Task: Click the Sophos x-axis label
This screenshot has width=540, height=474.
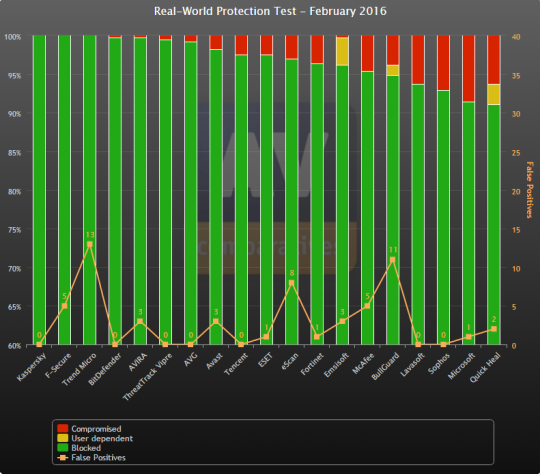Action: click(439, 363)
